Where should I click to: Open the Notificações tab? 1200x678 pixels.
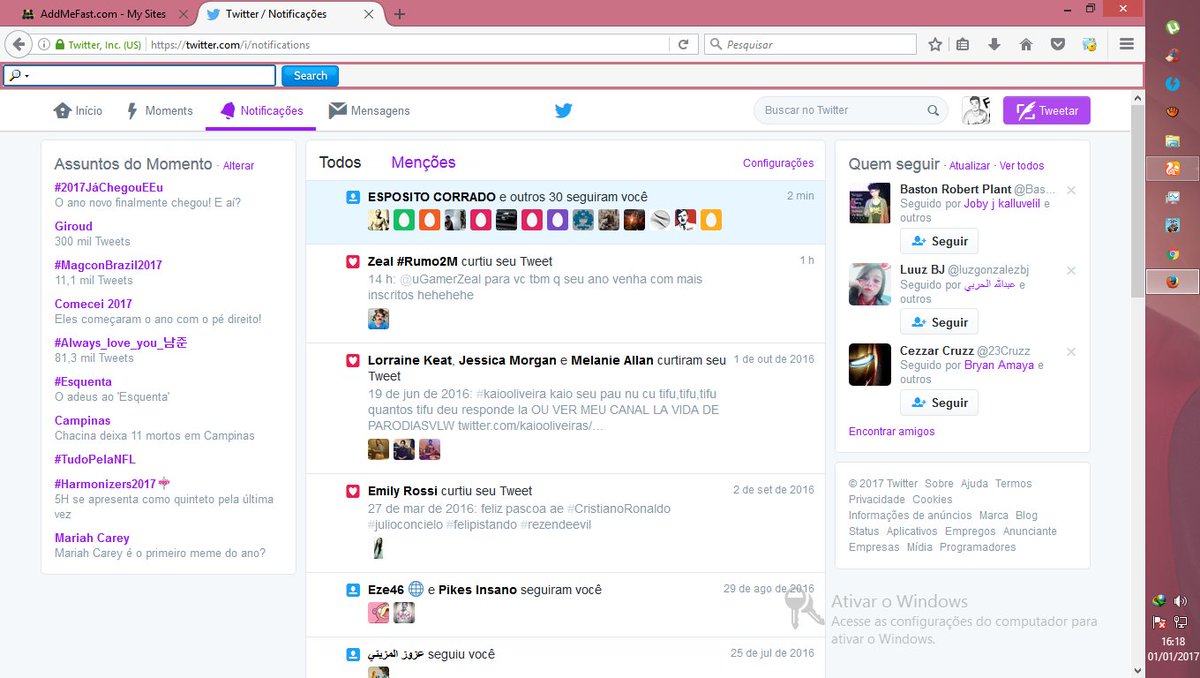261,110
